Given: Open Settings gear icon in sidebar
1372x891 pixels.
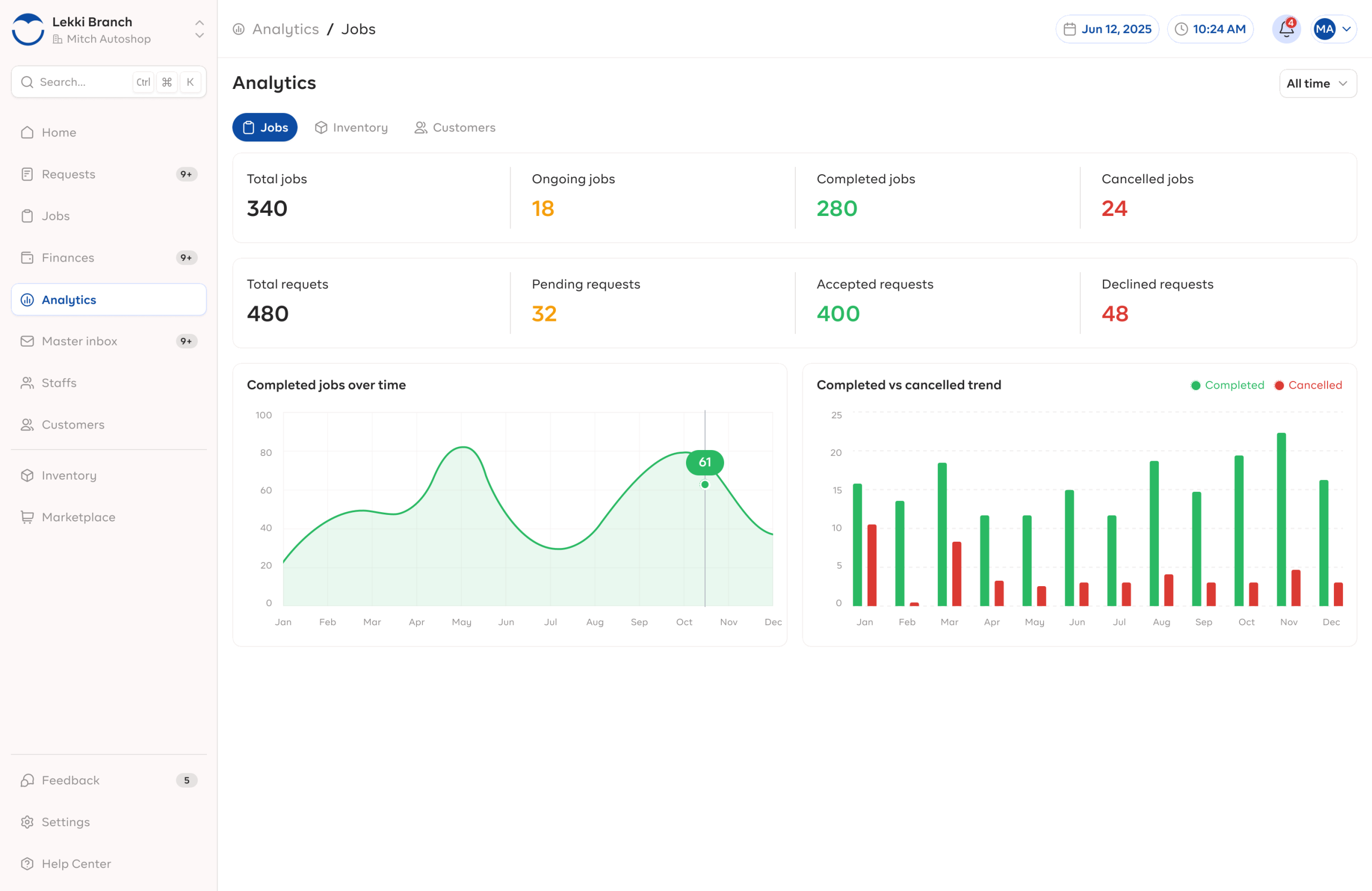Looking at the screenshot, I should (x=27, y=822).
